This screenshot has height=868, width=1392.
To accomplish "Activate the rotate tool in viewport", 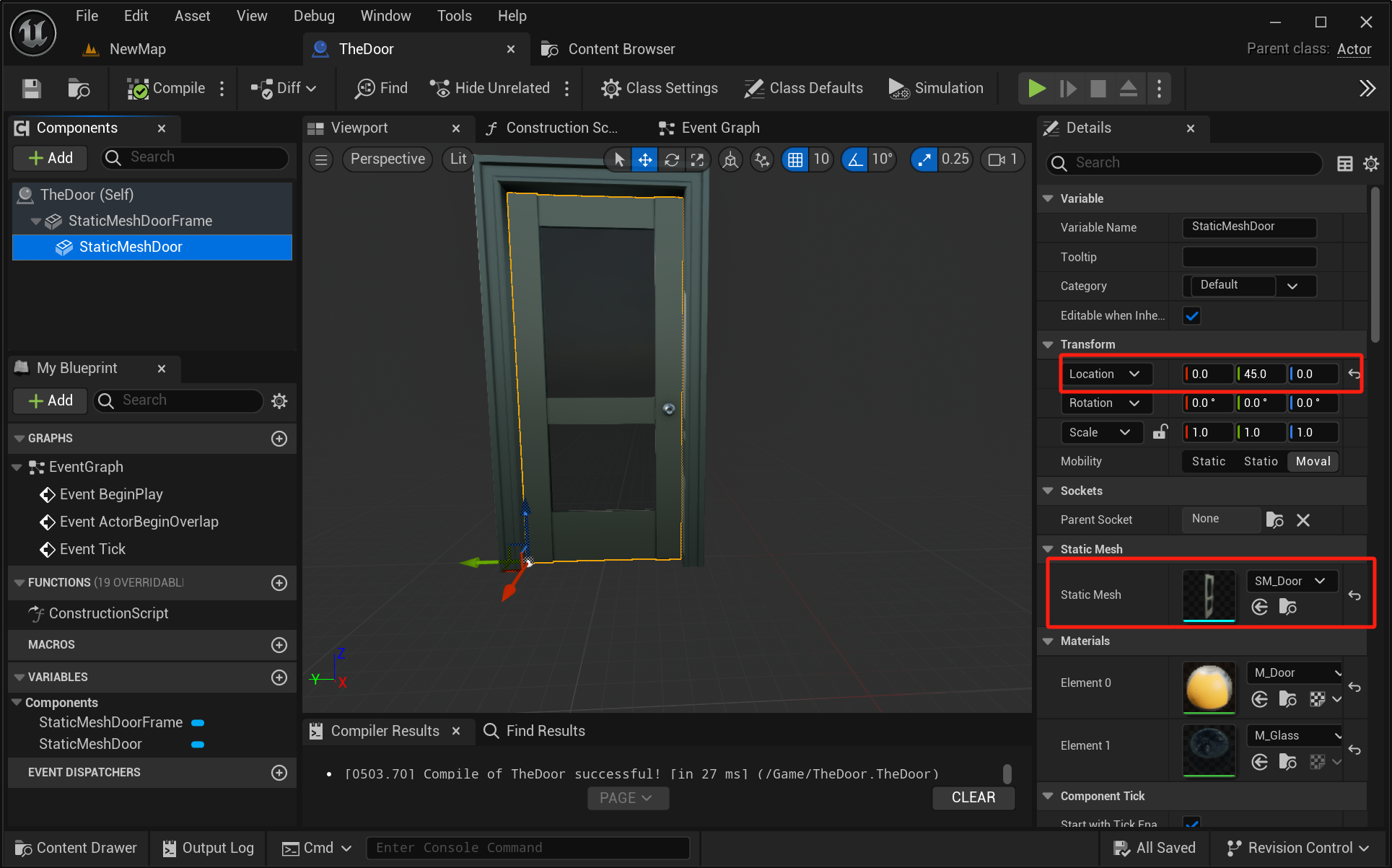I will click(x=671, y=159).
